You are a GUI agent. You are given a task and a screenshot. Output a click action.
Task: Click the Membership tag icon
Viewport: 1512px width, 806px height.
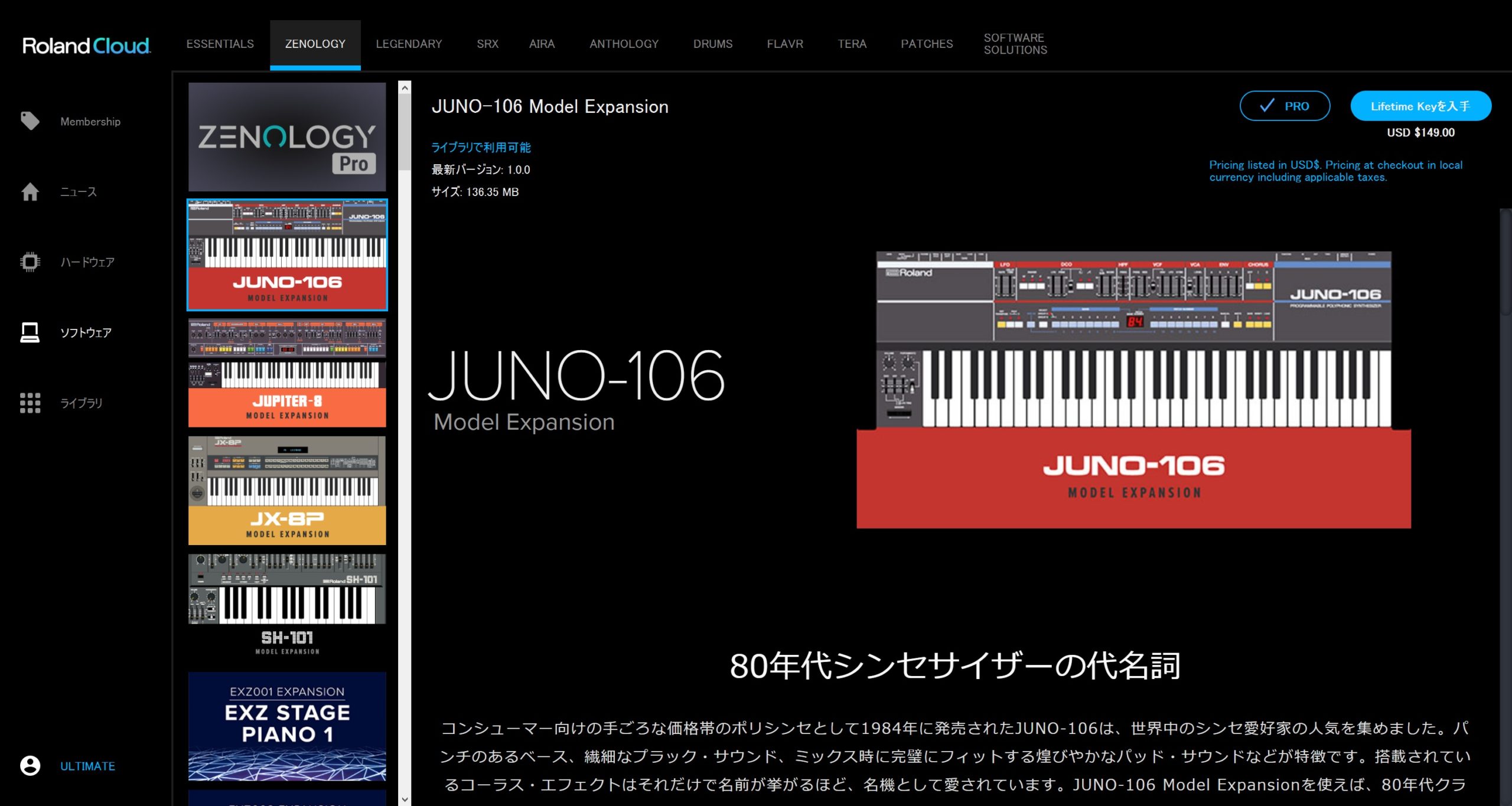(x=30, y=121)
